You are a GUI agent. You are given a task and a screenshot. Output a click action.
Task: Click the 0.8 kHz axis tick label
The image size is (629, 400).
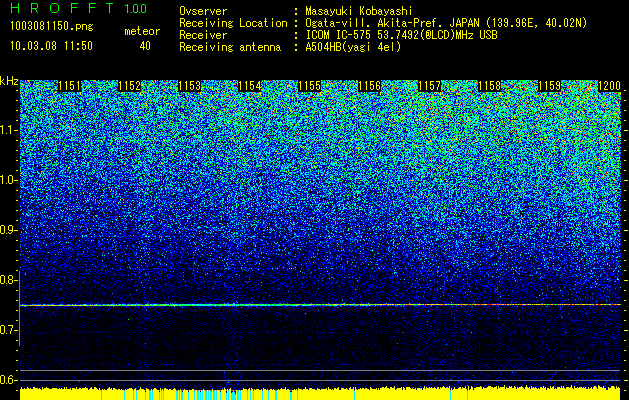9,280
